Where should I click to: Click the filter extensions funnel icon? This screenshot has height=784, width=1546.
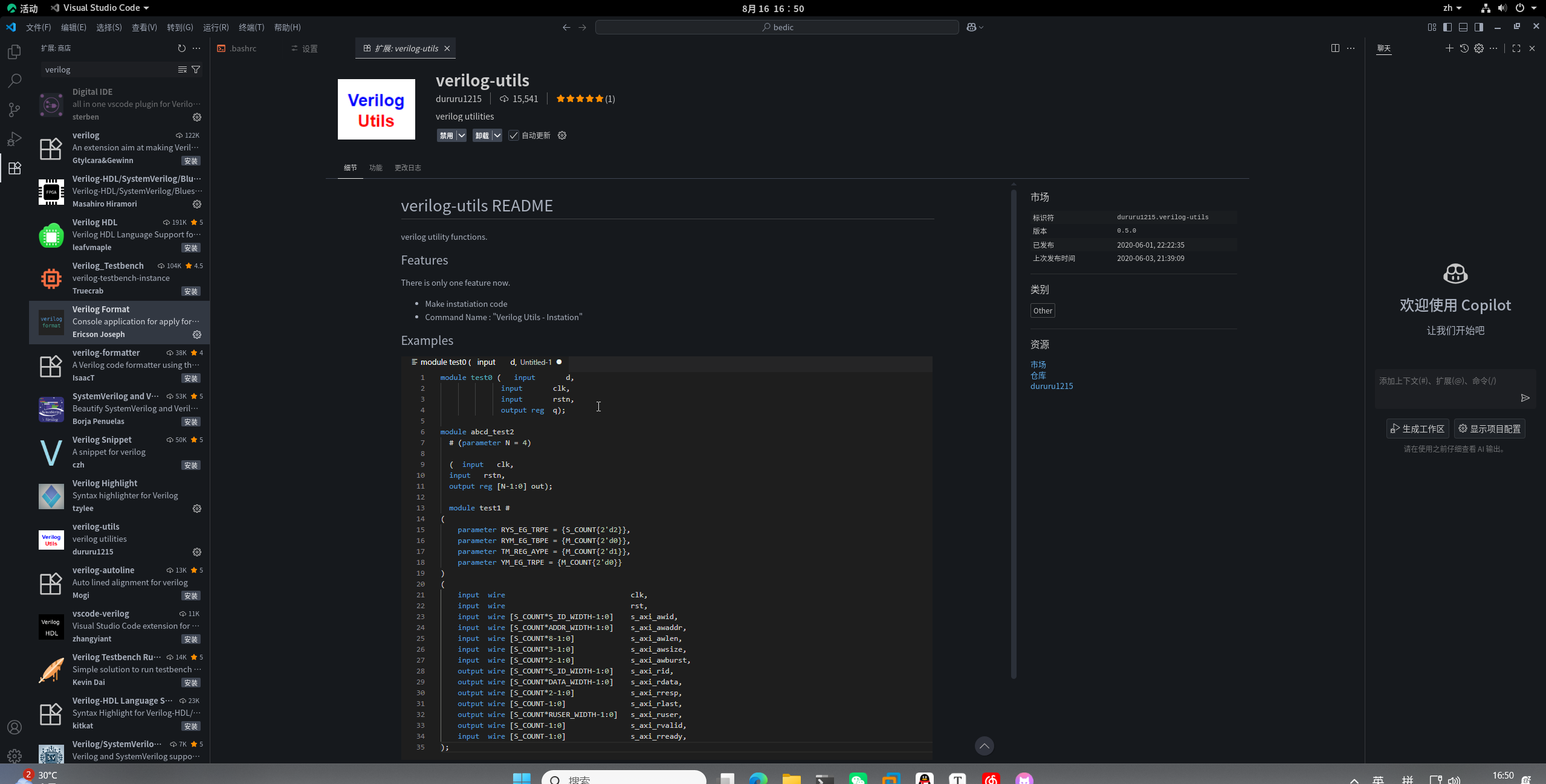[196, 69]
